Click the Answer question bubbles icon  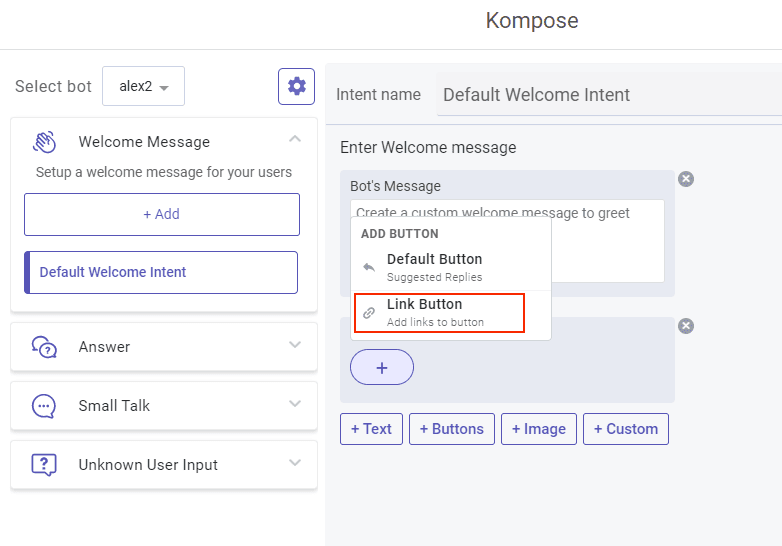[44, 347]
